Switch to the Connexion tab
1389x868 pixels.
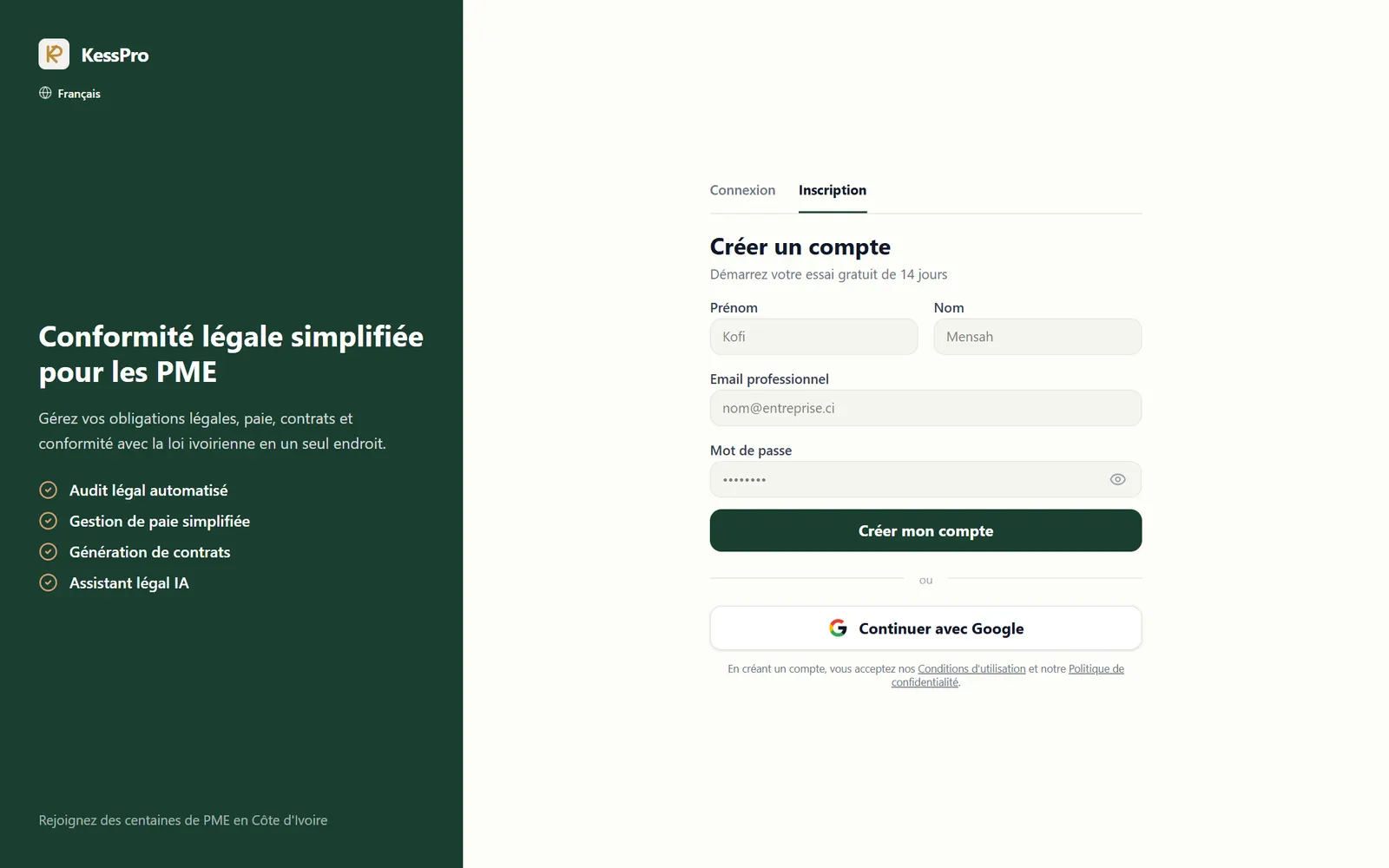(x=742, y=190)
